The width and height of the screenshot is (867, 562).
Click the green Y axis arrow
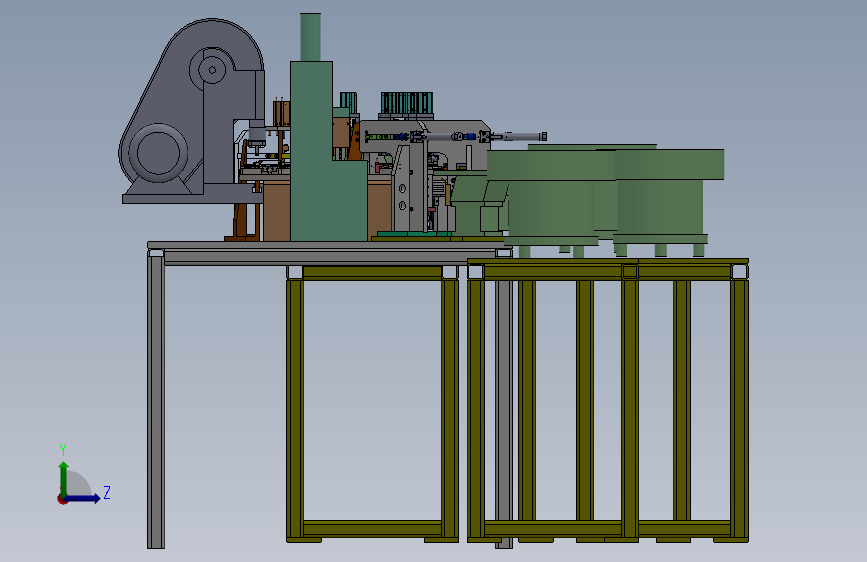click(x=64, y=479)
